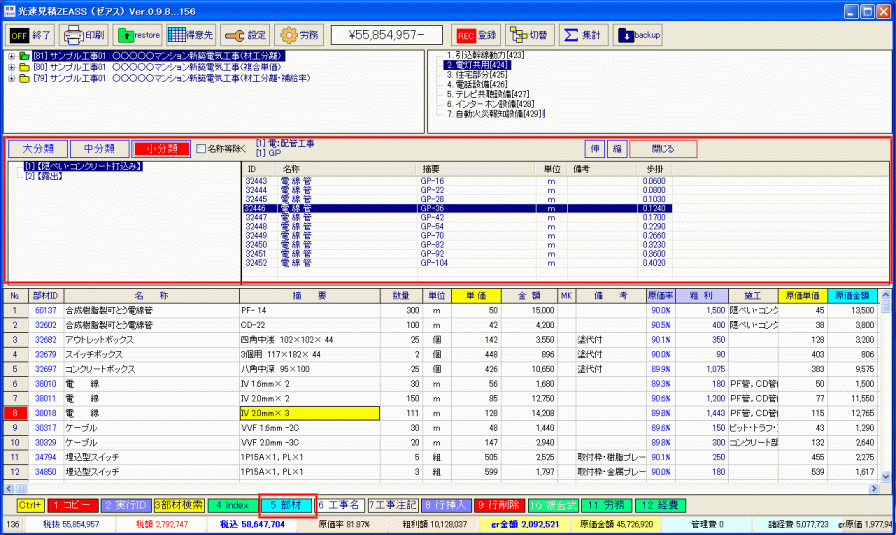Click the 縮 shrink button
Viewport: 896px width, 535px height.
[x=617, y=149]
